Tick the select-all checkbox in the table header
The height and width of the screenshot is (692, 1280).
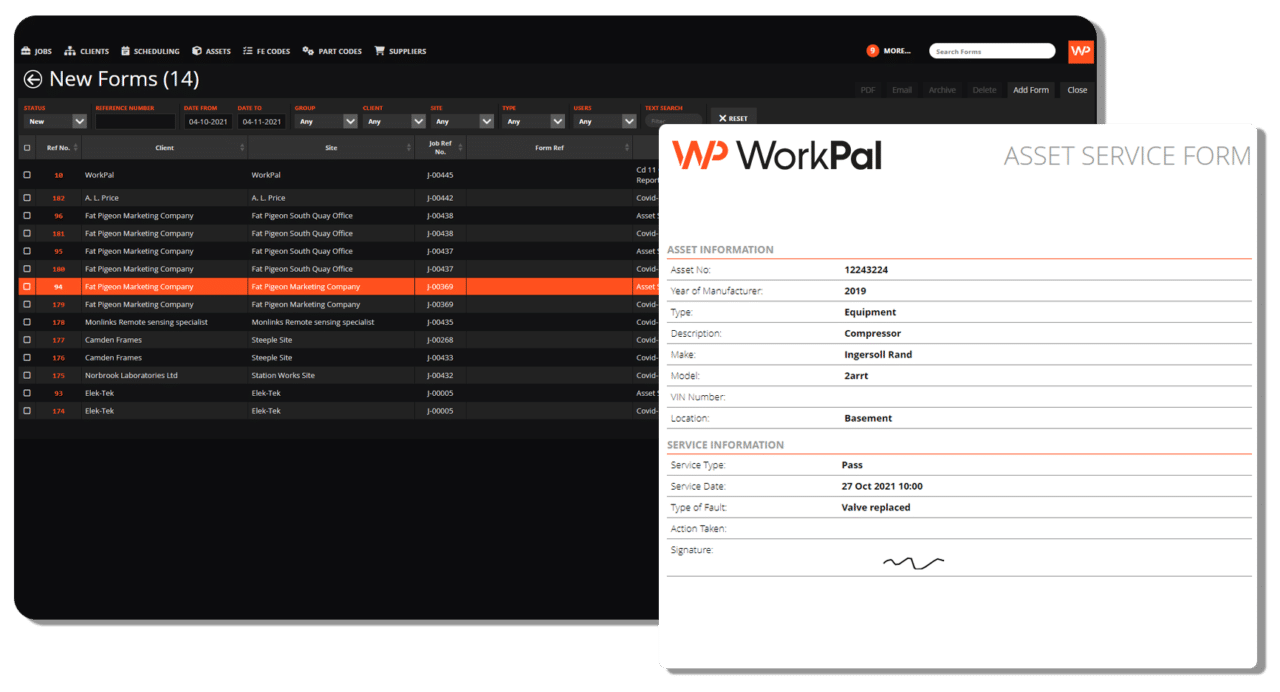[26, 146]
